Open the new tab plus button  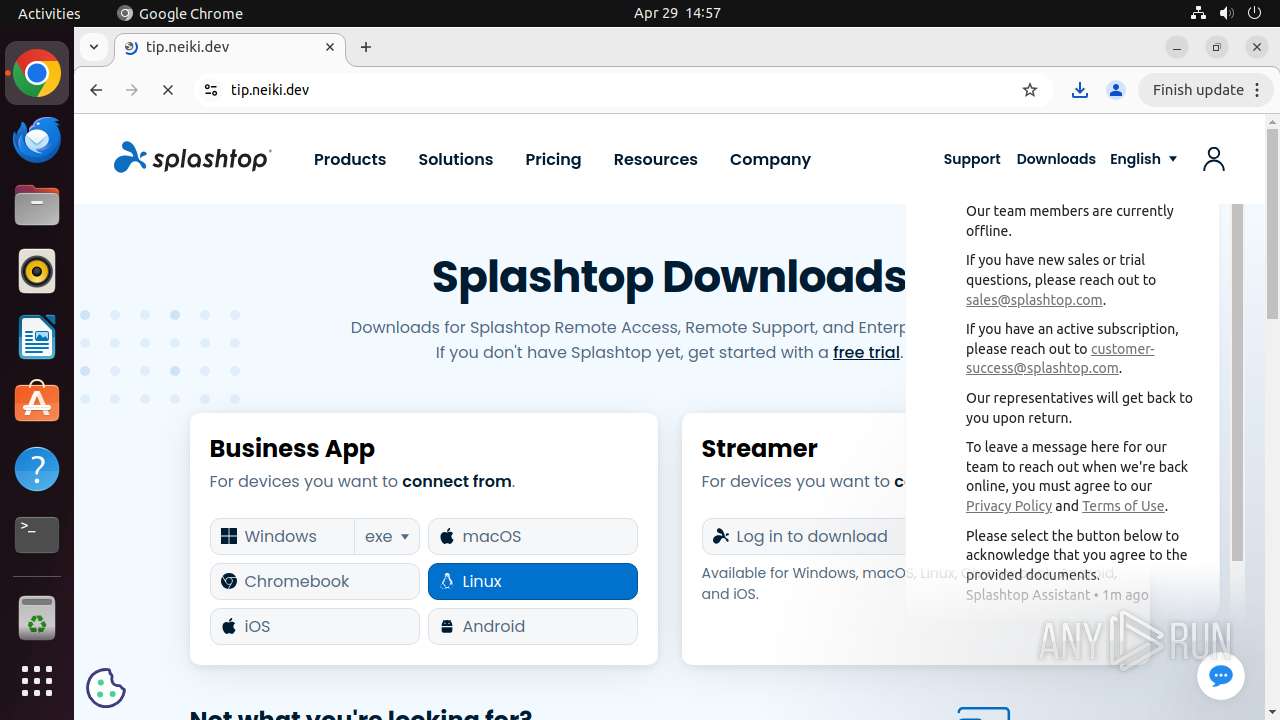pos(366,47)
